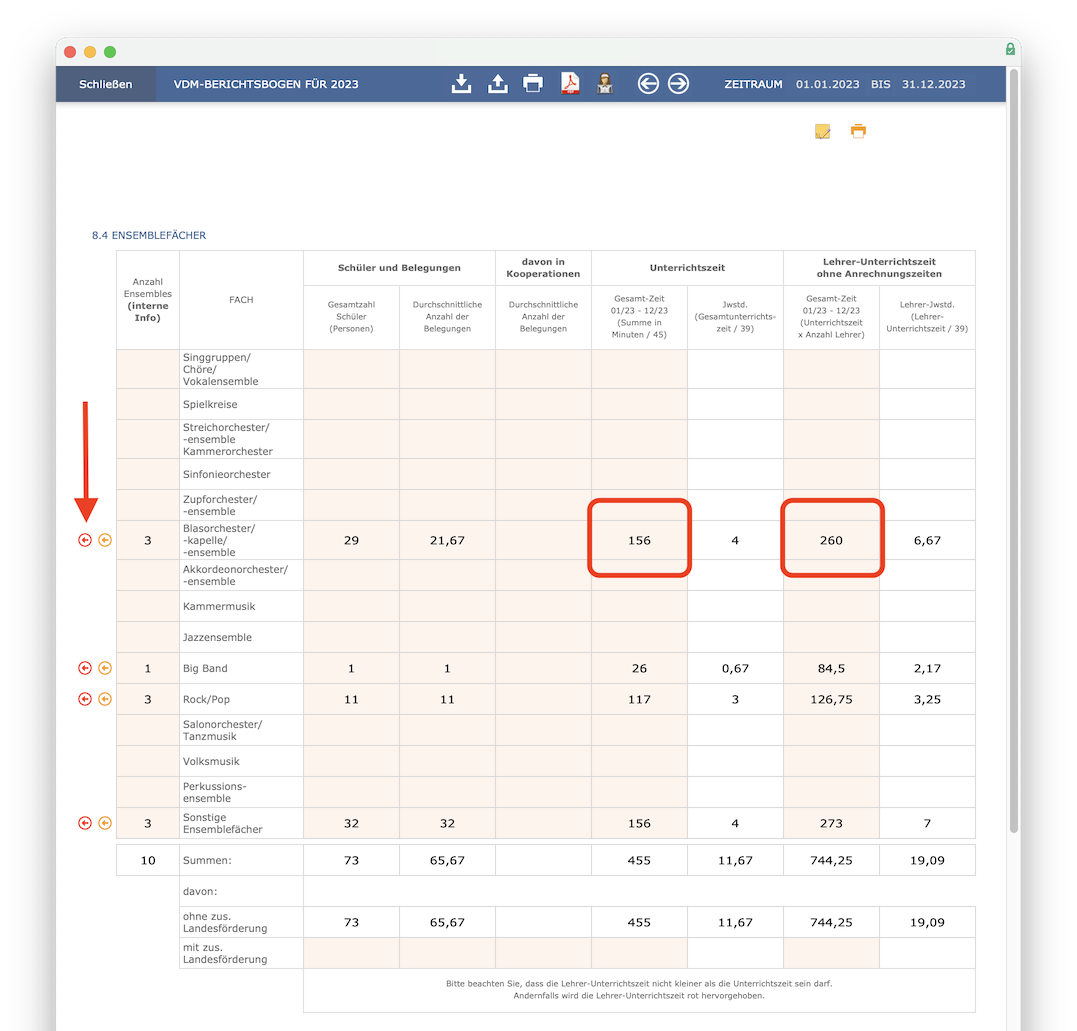Click the orange printer icon
The height and width of the screenshot is (1031, 1077).
click(858, 131)
